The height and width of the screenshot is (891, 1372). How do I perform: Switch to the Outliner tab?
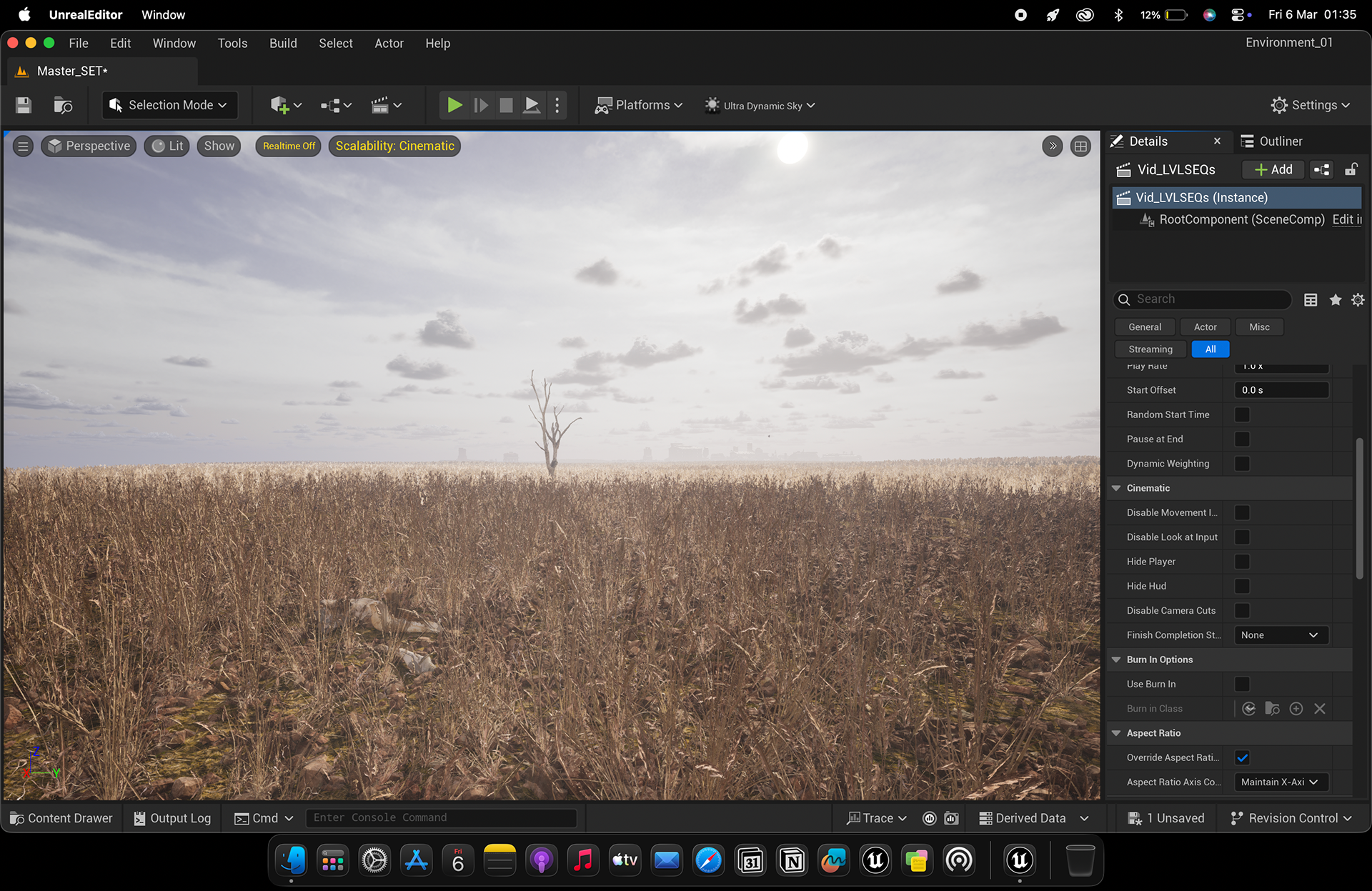click(x=1280, y=141)
